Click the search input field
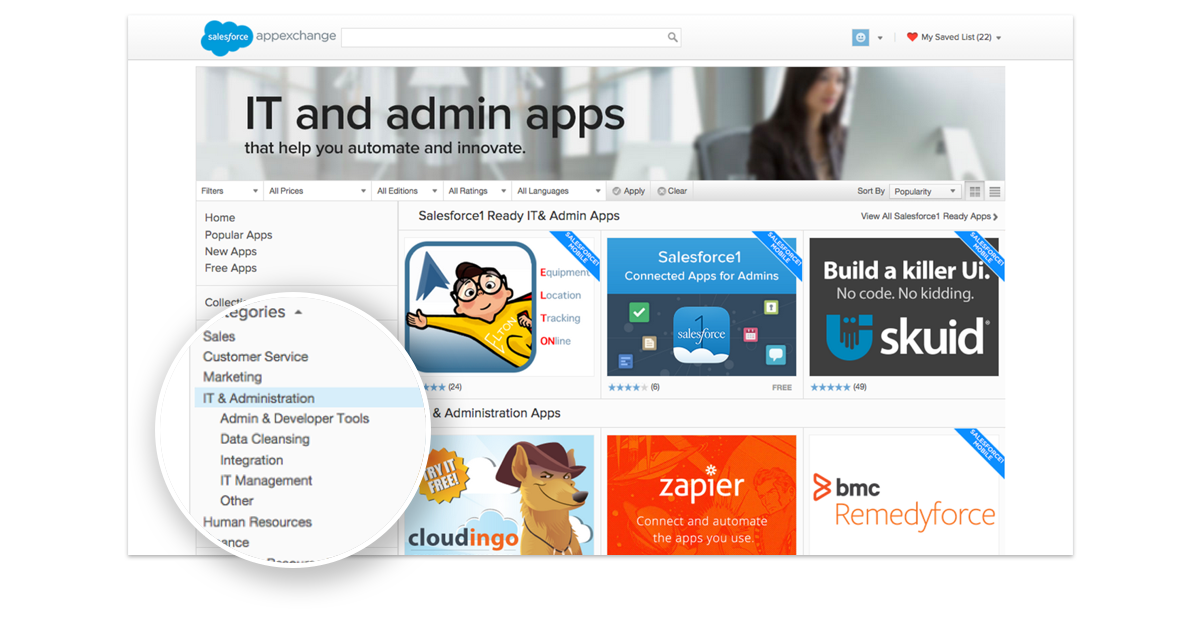This screenshot has height=640, width=1200. pyautogui.click(x=511, y=38)
